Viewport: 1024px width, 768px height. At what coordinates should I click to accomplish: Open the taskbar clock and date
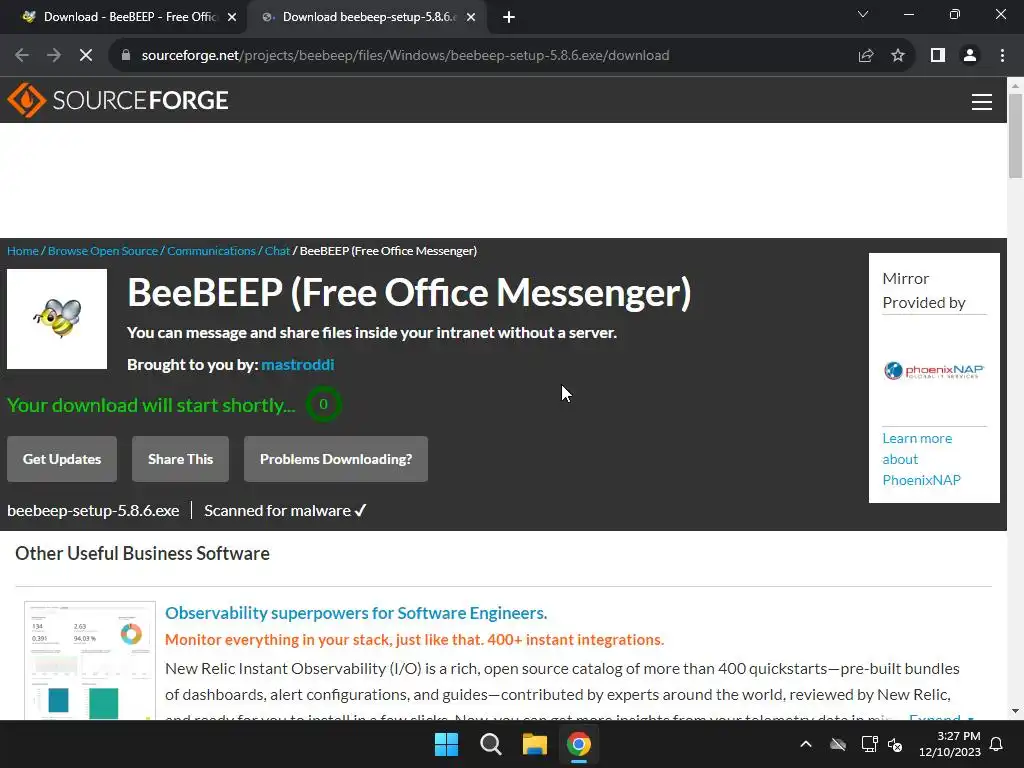pos(950,744)
